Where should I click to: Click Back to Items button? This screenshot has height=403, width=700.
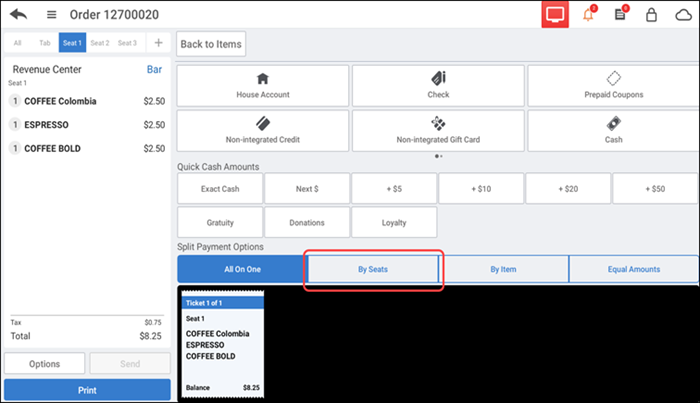(x=211, y=44)
